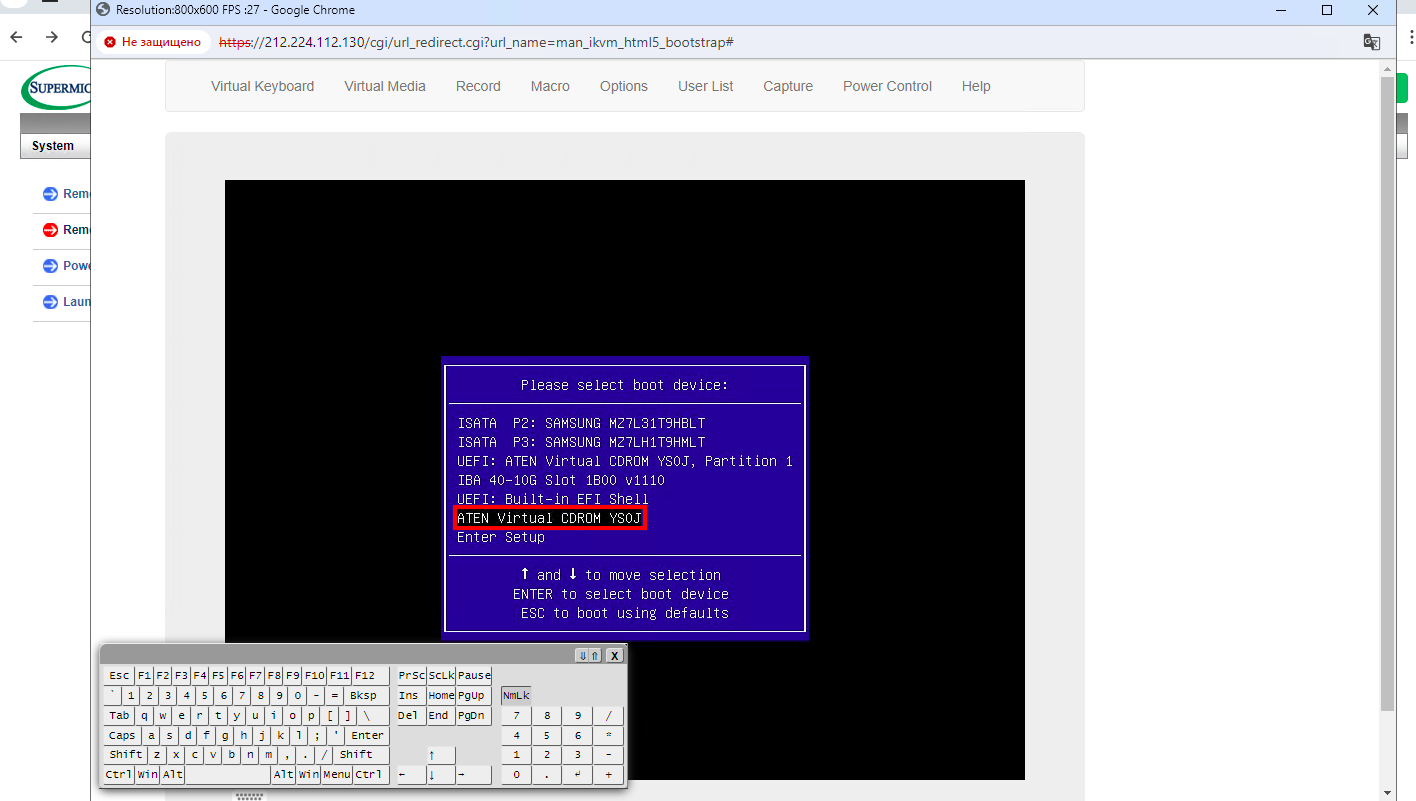Viewport: 1416px width, 801px height.
Task: Click 'IBA 40-10G Slot 1B00 v1110' entry
Action: [x=561, y=480]
